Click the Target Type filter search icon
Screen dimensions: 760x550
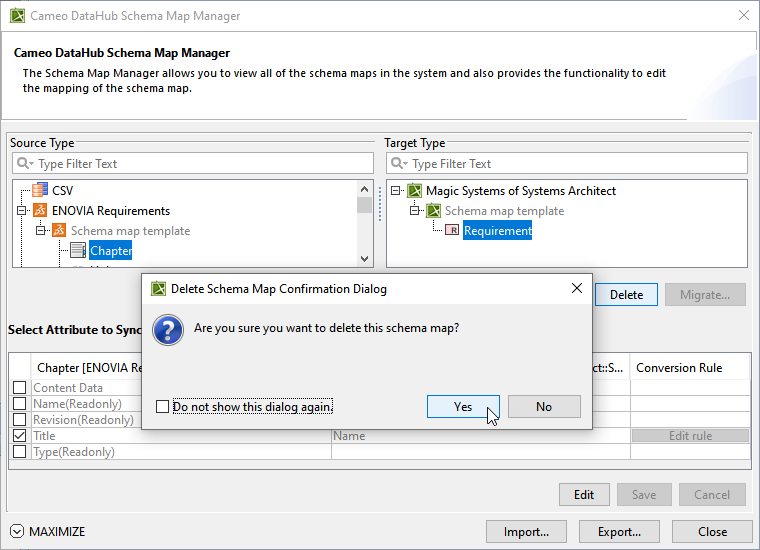399,164
